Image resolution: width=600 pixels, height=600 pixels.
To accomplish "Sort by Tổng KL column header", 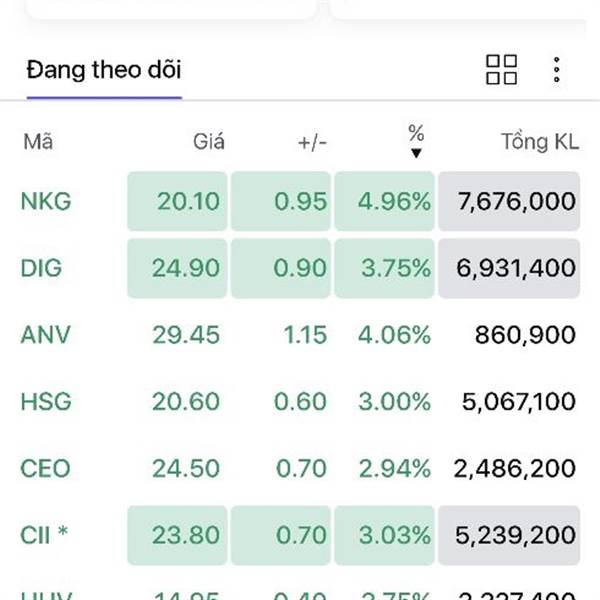I will (x=540, y=142).
